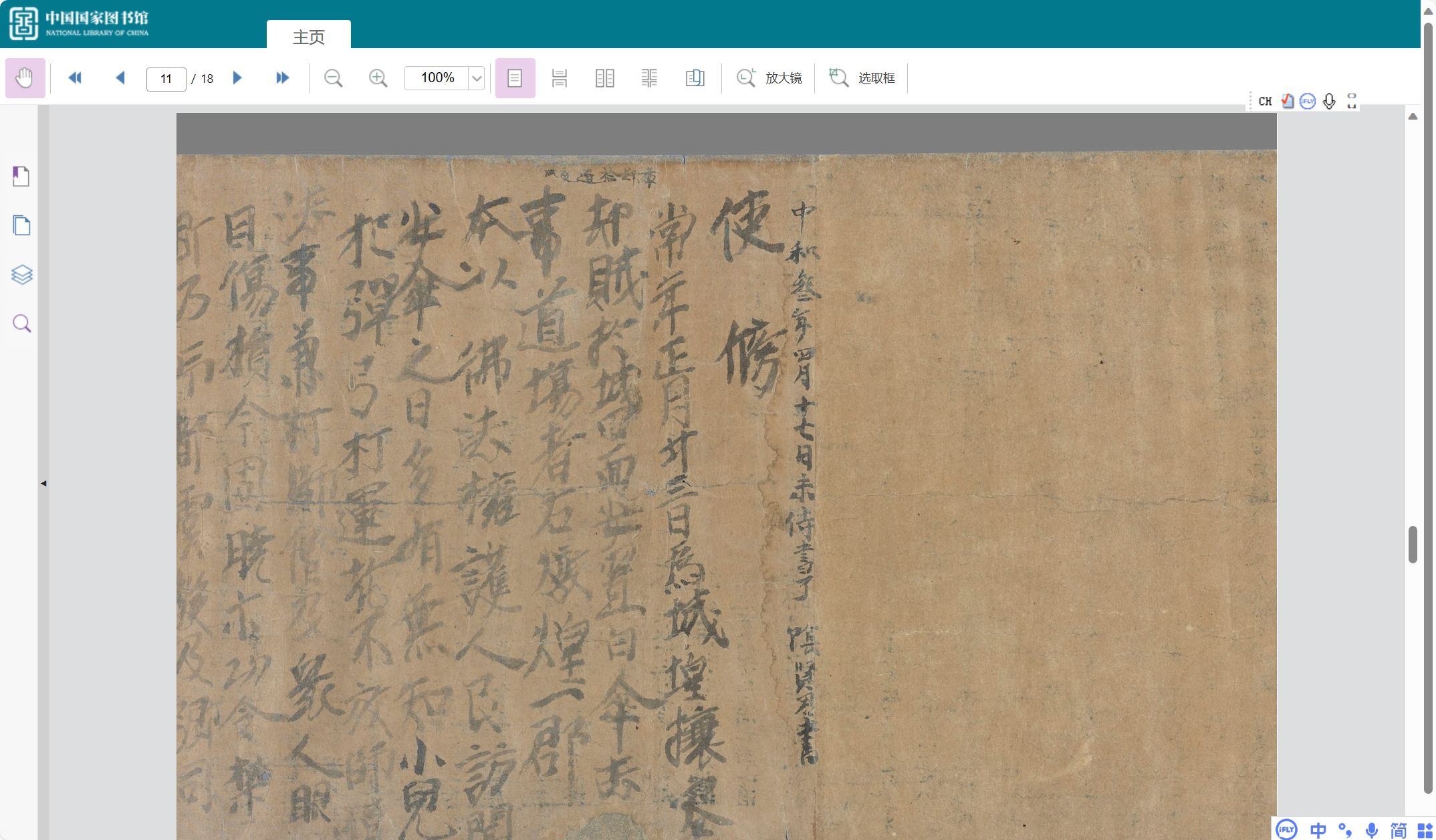
Task: Open the search panel in sidebar
Action: tap(21, 324)
